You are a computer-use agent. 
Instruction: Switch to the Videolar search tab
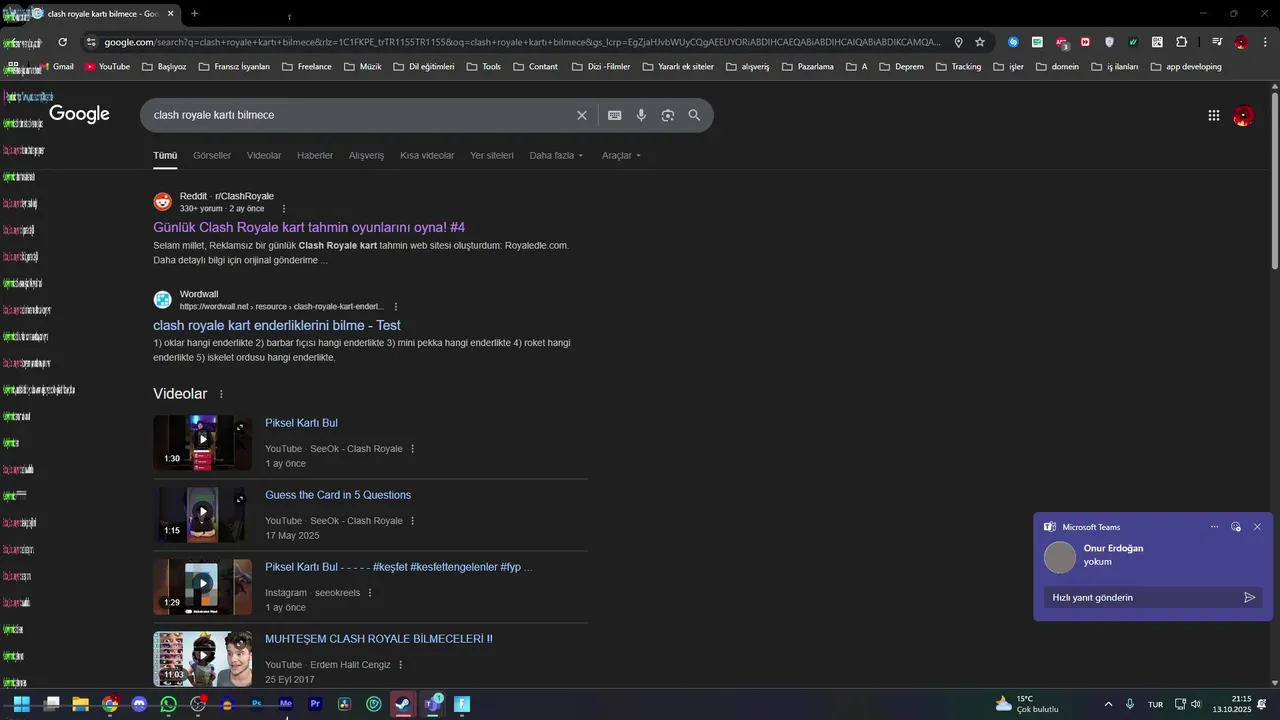tap(264, 156)
